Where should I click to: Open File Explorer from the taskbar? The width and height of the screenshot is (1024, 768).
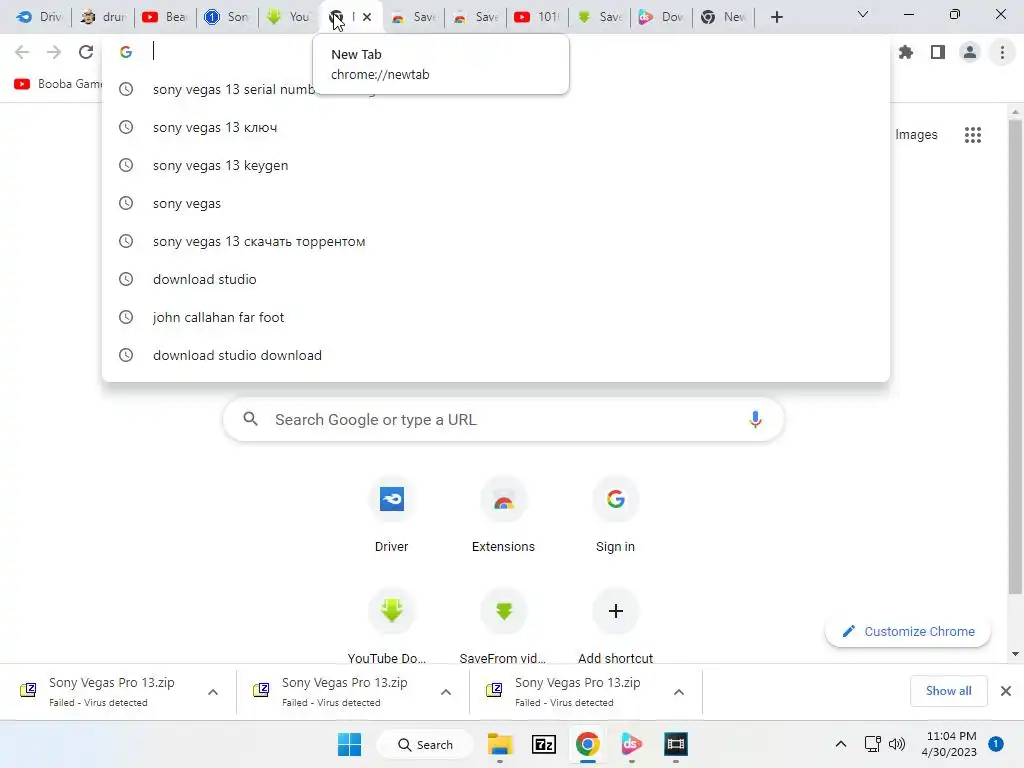(500, 744)
